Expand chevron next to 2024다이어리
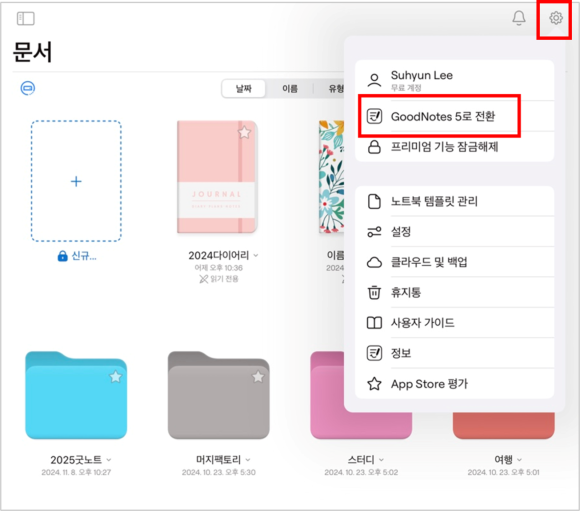The image size is (580, 511). tap(256, 255)
